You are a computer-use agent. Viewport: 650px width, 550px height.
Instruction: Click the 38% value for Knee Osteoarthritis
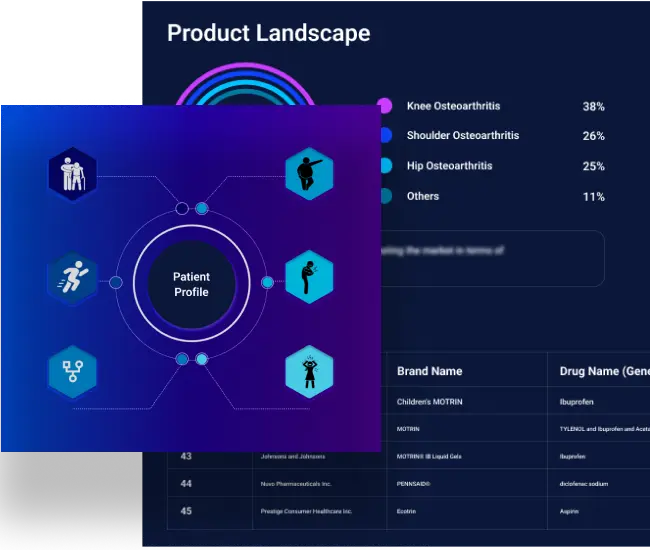tap(593, 107)
